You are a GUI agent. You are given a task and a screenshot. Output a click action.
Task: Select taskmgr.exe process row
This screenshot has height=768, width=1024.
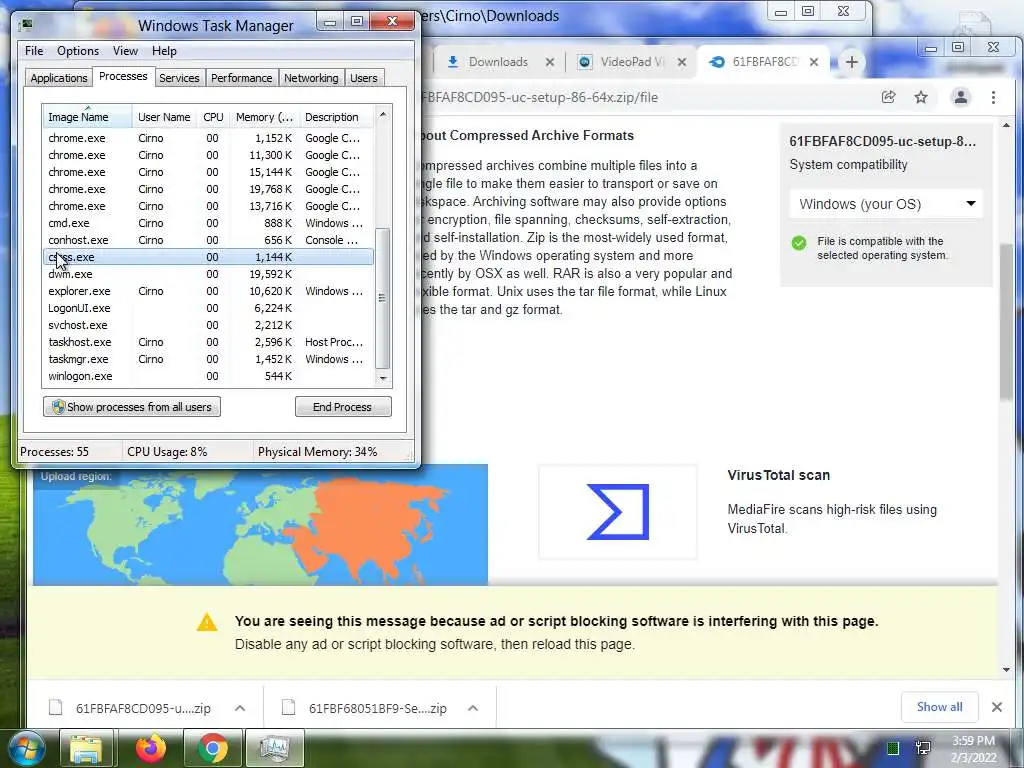[x=208, y=359]
